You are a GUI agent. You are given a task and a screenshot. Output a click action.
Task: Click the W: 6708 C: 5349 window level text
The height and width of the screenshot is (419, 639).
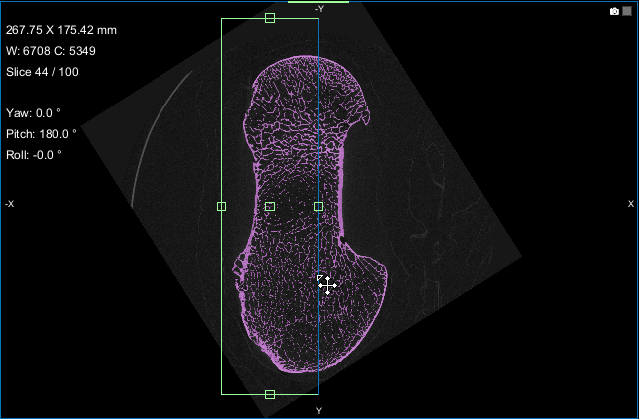50,51
